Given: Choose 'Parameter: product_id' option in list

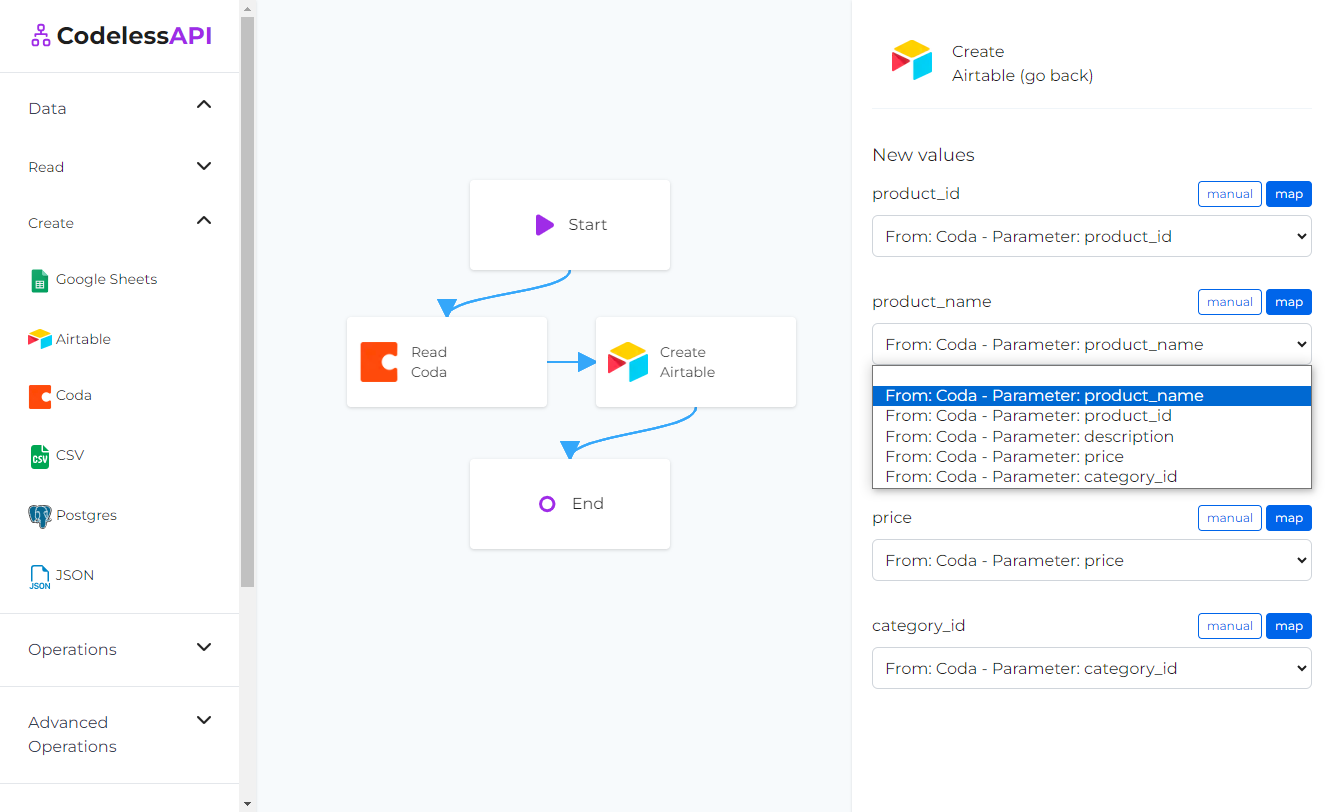Looking at the screenshot, I should coord(1092,416).
